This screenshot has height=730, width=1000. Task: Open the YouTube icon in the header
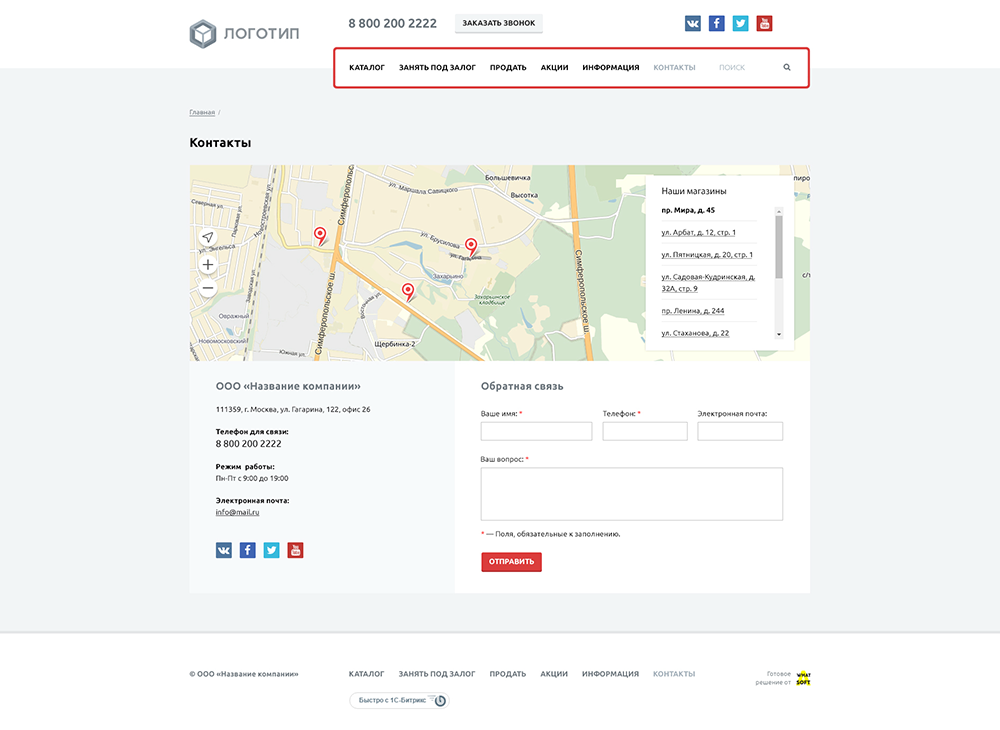tap(764, 24)
